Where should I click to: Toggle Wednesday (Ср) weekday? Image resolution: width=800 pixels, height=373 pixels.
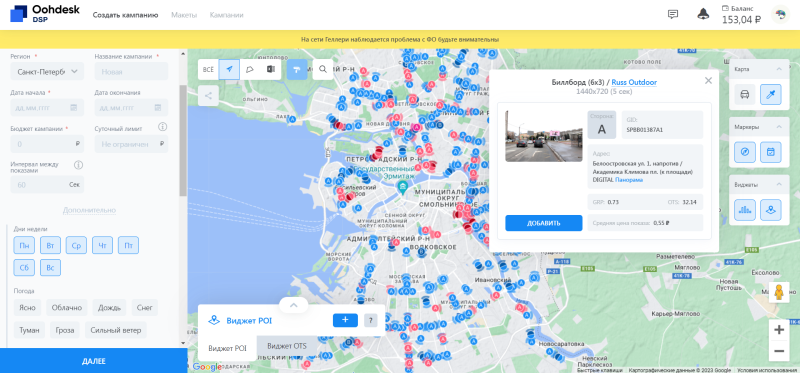pos(76,245)
